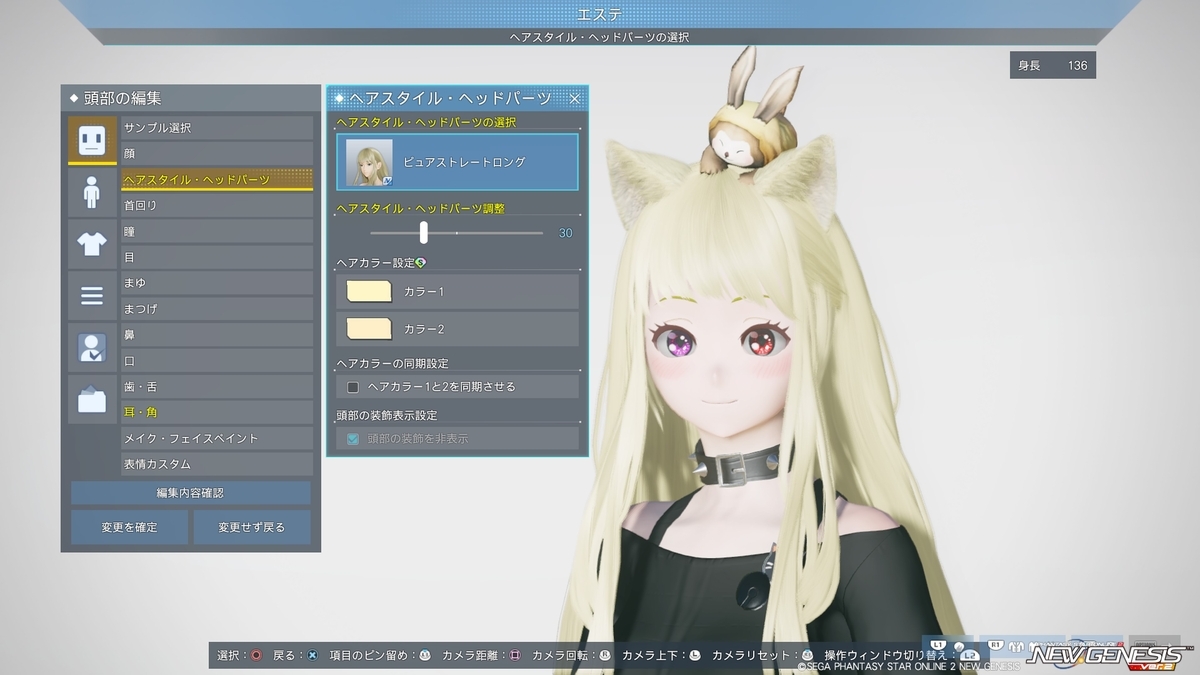Open サンプル選択 menu item
This screenshot has width=1200, height=675.
point(217,128)
